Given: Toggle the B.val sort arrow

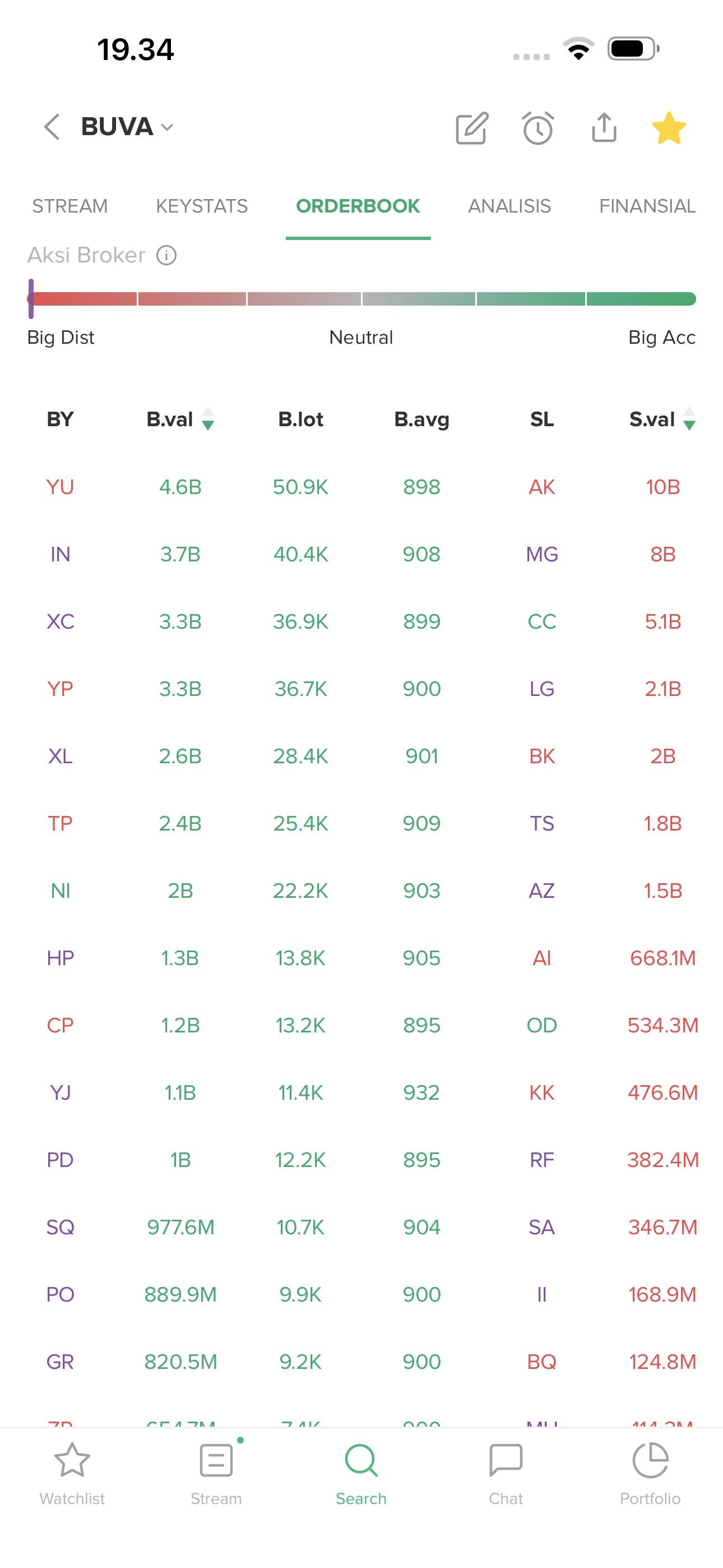Looking at the screenshot, I should coord(207,419).
